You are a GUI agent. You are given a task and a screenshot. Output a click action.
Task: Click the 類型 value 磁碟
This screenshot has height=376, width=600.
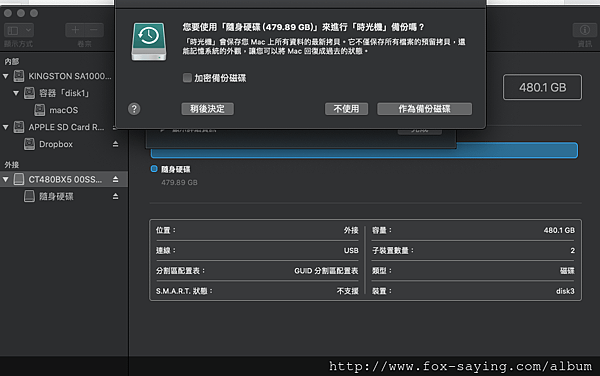click(567, 271)
